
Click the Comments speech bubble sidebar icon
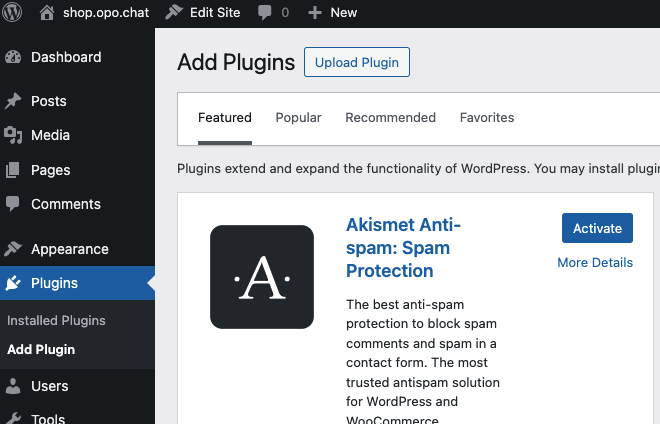tap(13, 204)
